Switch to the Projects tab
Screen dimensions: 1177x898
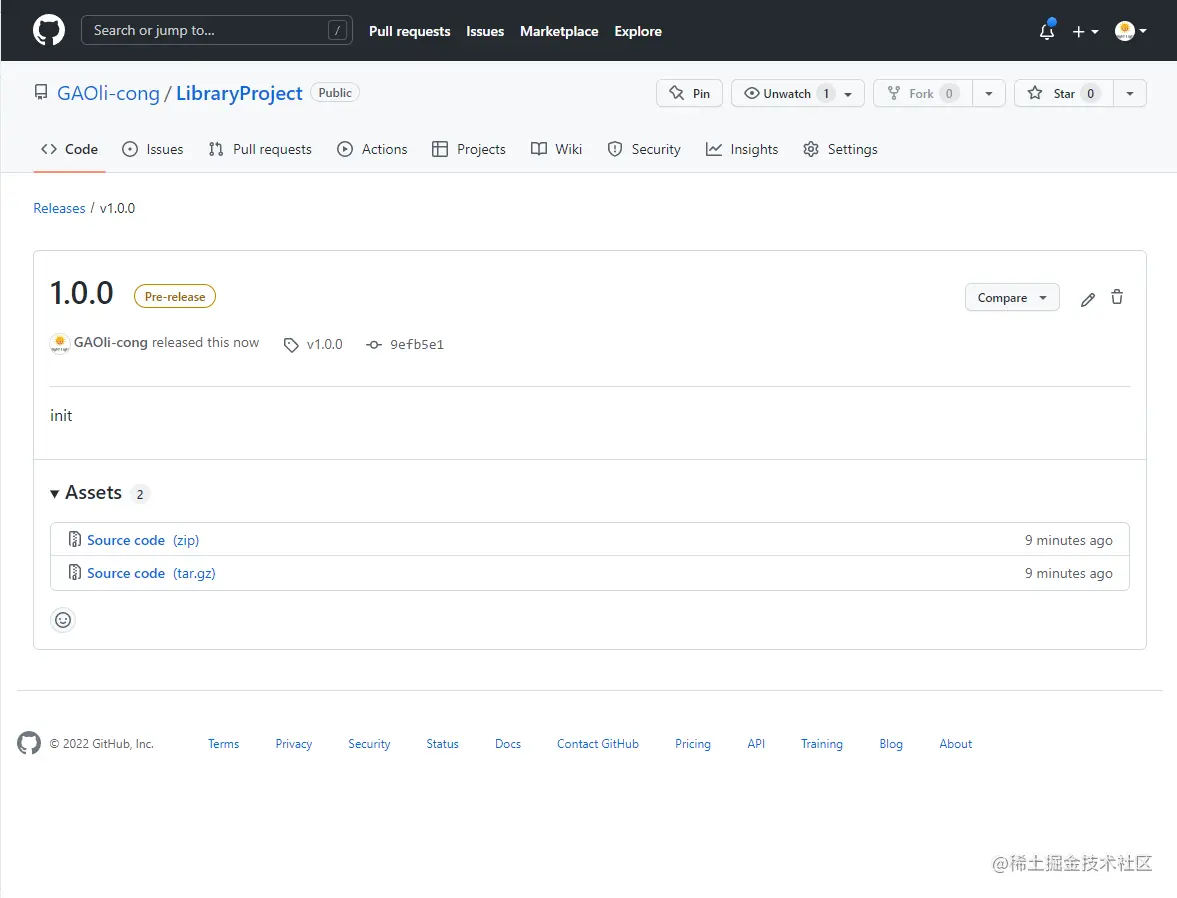(x=469, y=149)
